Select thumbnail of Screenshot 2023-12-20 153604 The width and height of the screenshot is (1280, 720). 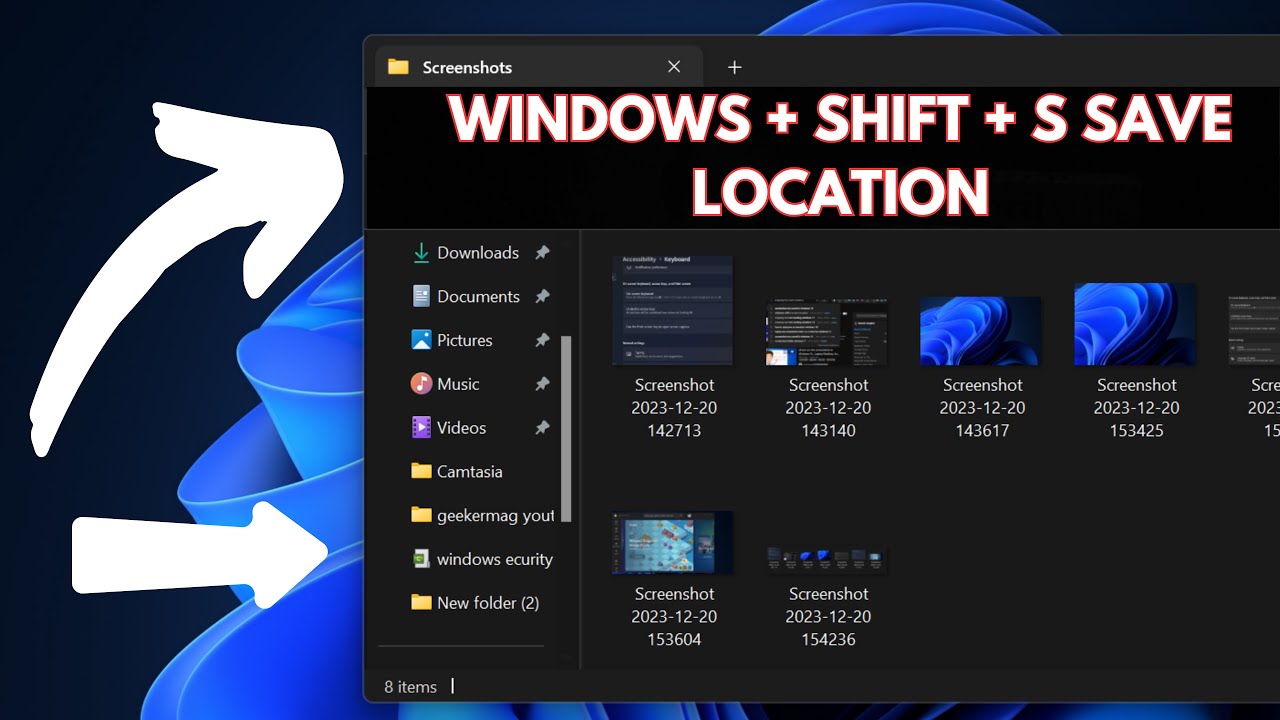point(672,543)
